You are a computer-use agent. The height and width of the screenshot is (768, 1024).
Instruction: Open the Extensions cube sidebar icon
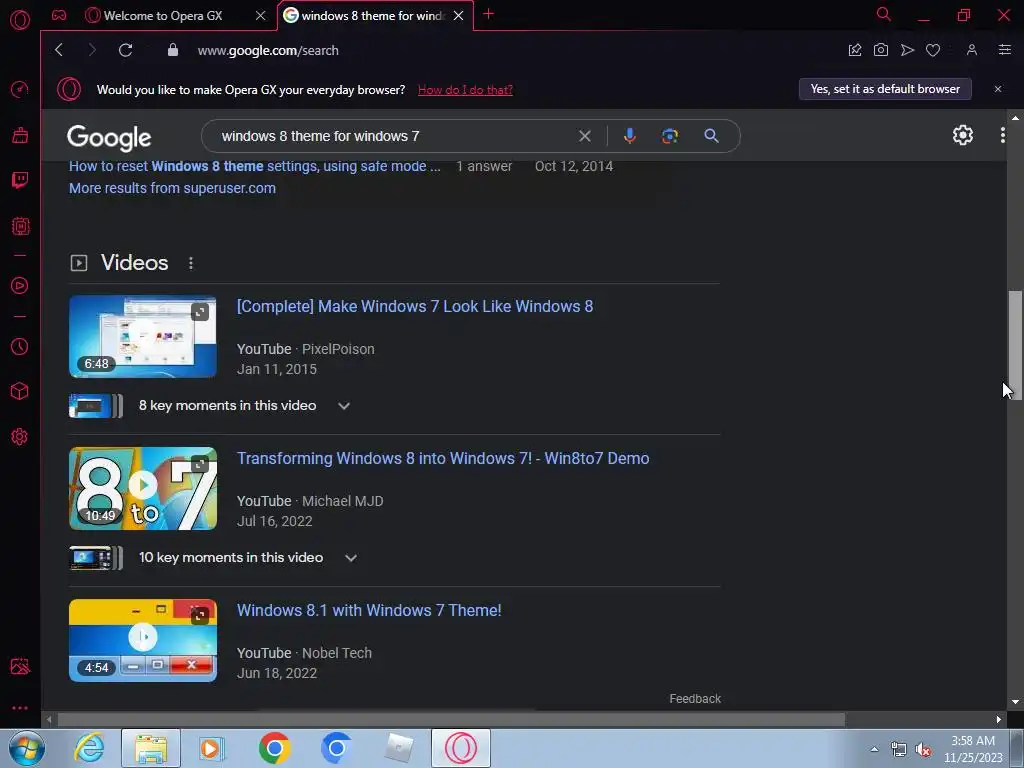click(20, 391)
